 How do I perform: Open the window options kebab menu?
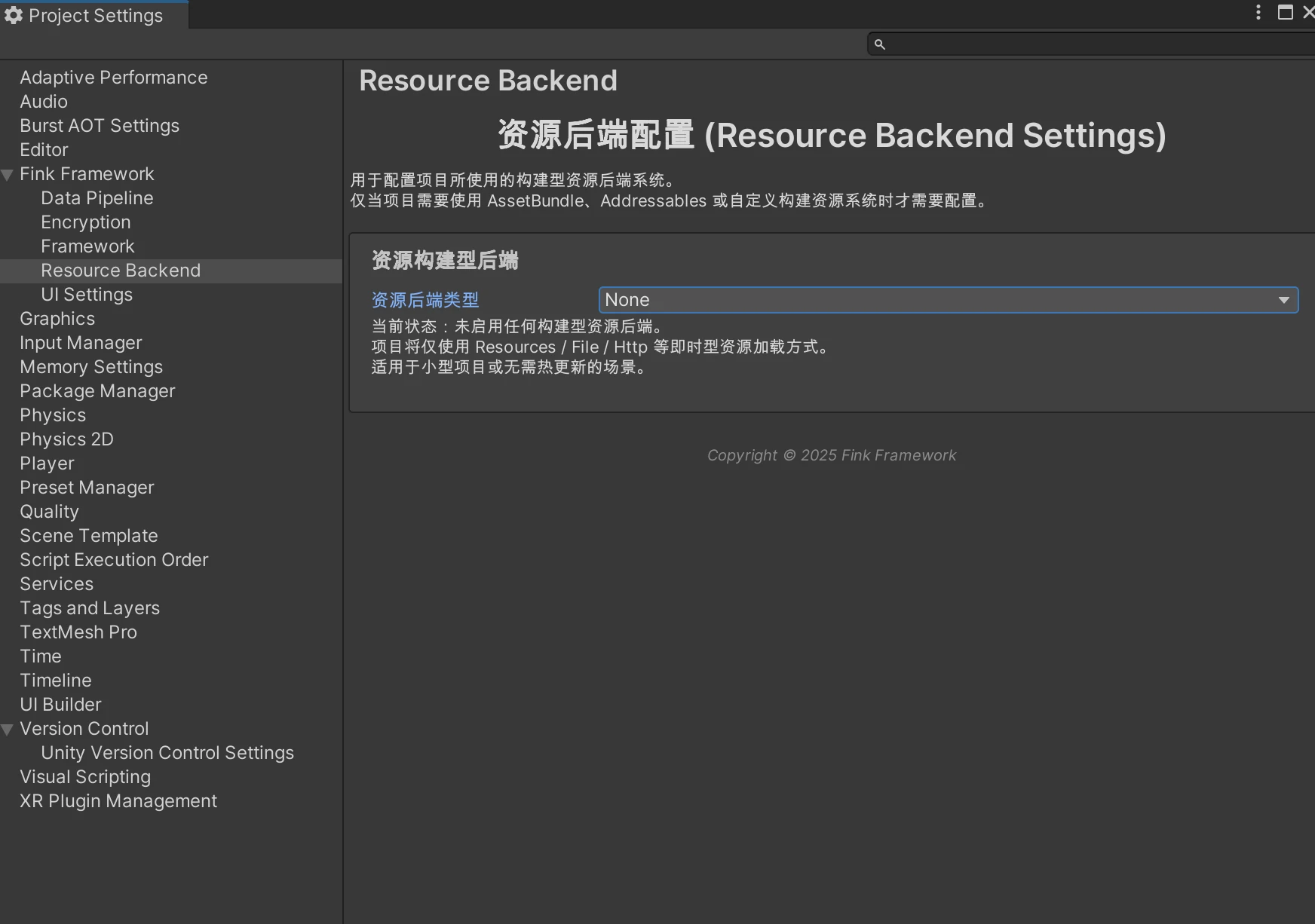click(x=1258, y=12)
